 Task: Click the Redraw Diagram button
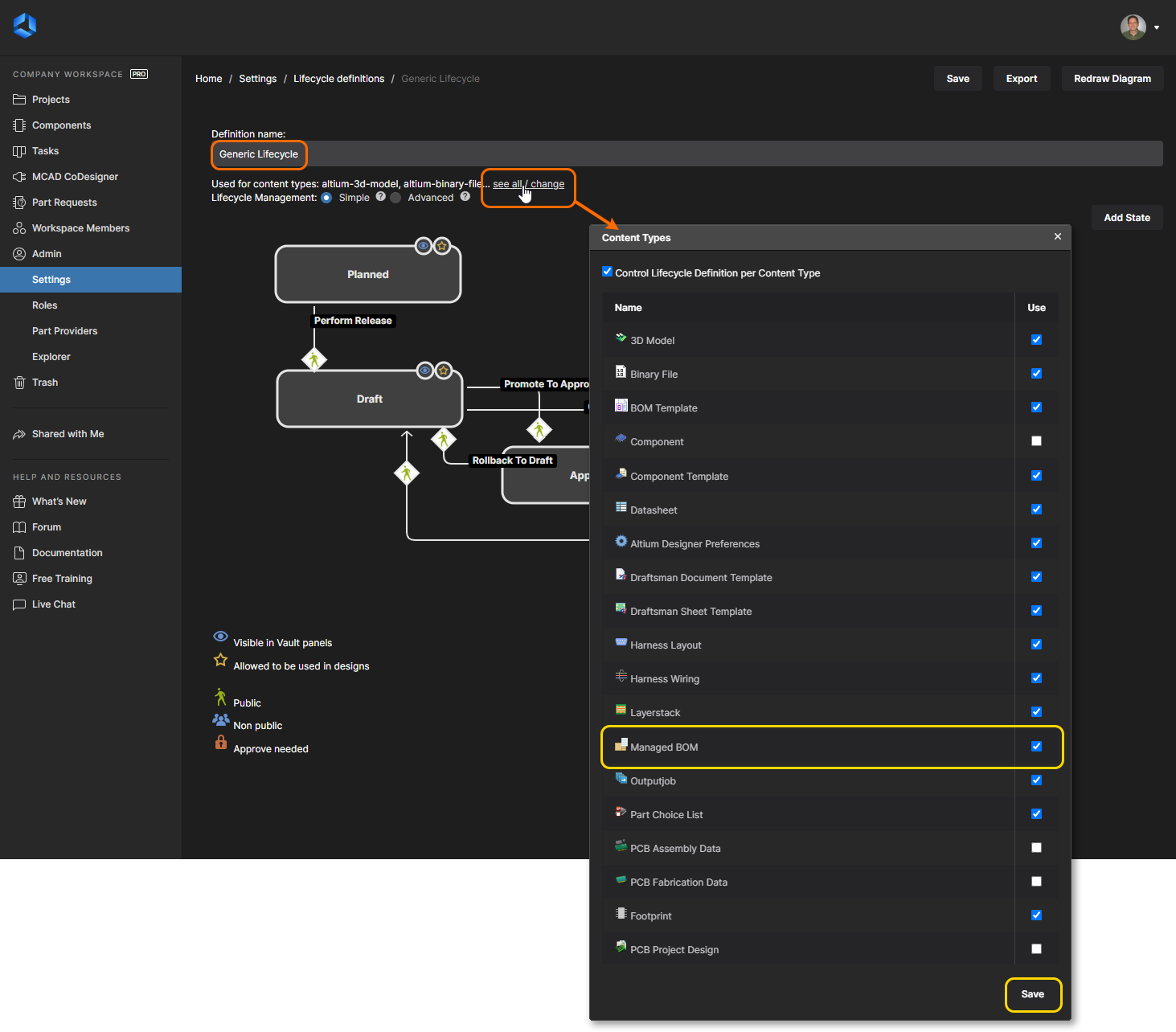1112,79
